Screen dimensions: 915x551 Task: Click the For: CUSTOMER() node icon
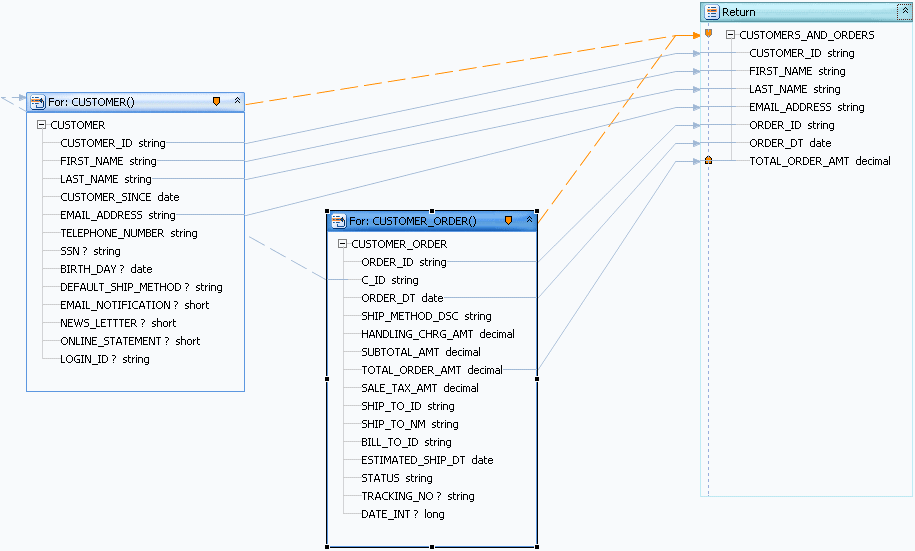(38, 102)
